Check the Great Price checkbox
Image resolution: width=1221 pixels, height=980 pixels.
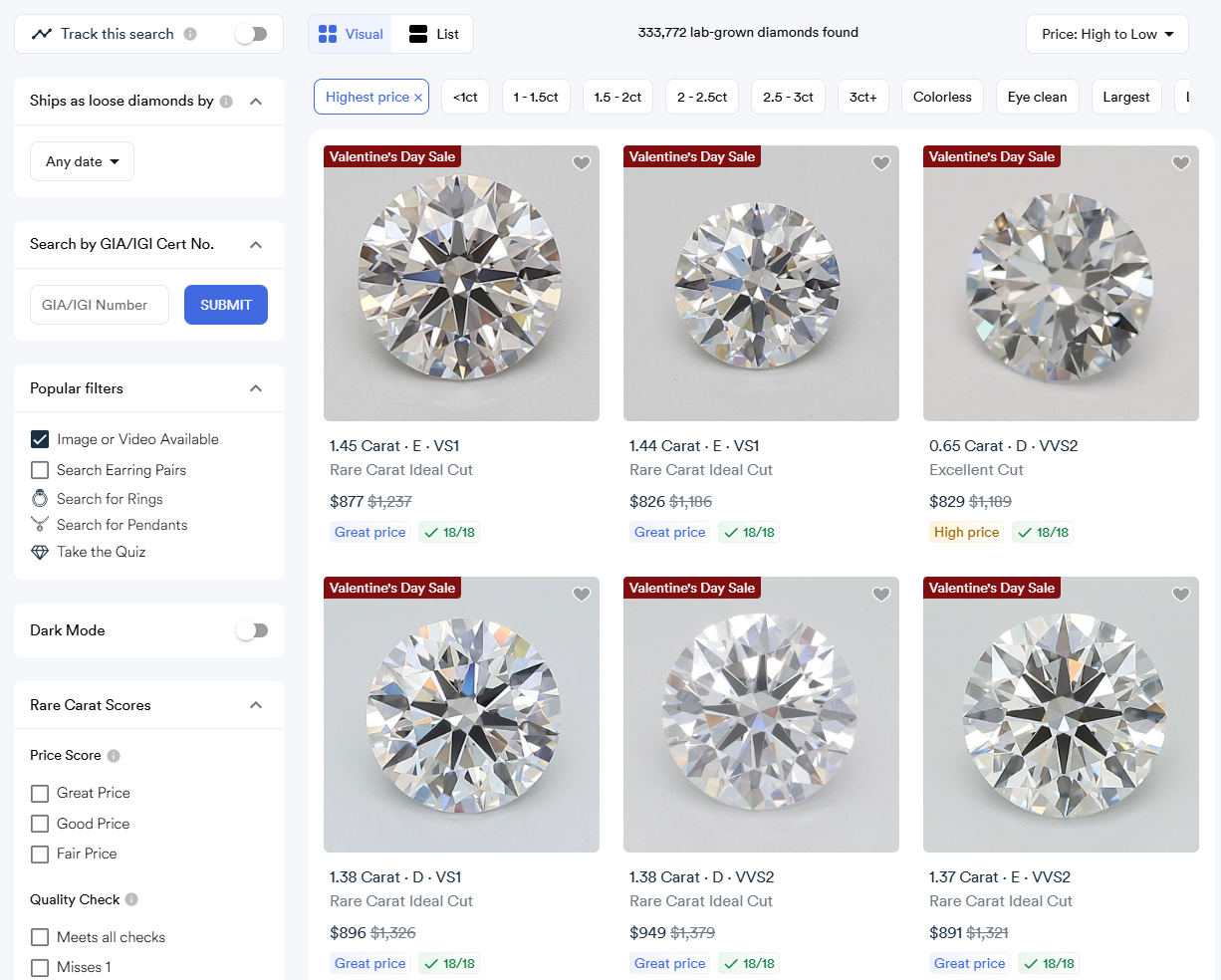coord(40,794)
